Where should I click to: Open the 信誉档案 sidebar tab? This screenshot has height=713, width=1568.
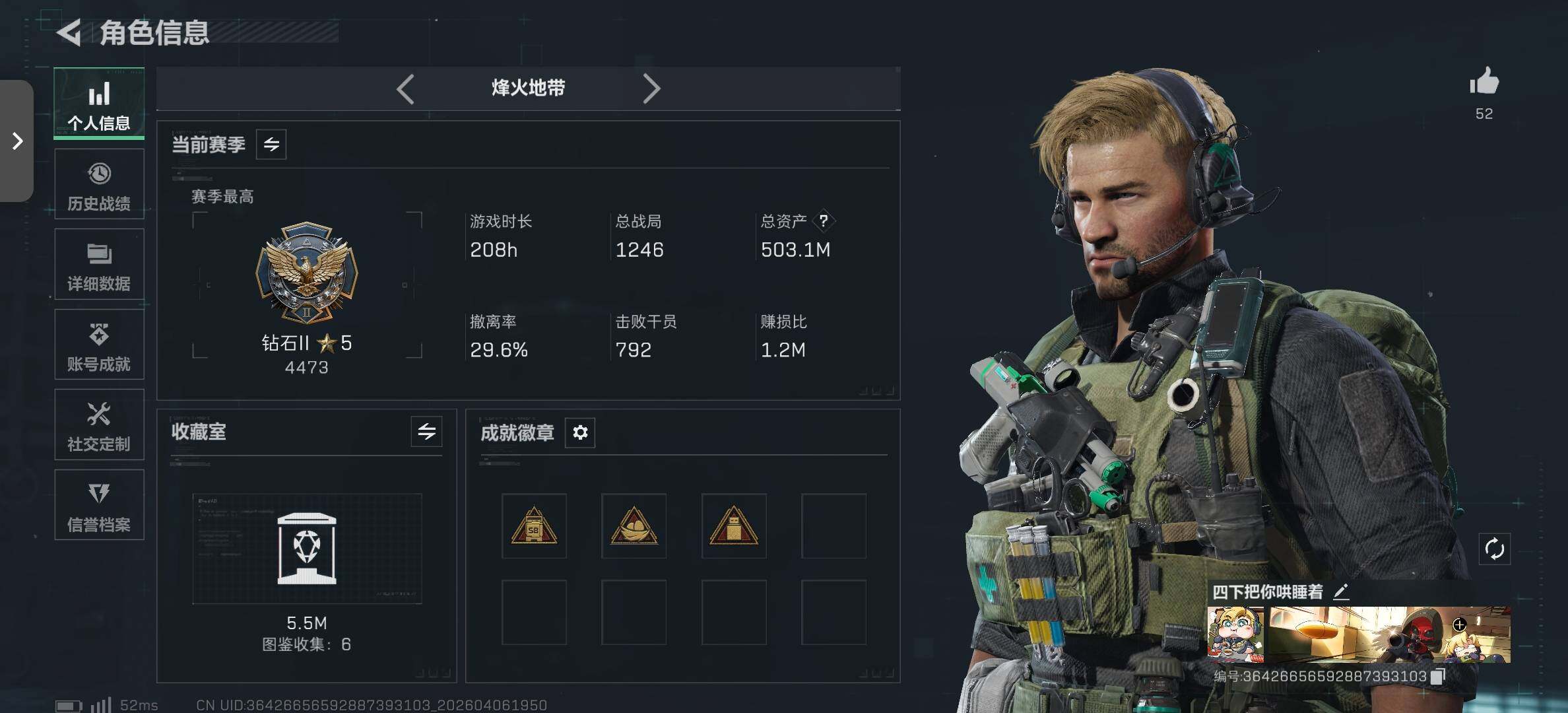(99, 505)
